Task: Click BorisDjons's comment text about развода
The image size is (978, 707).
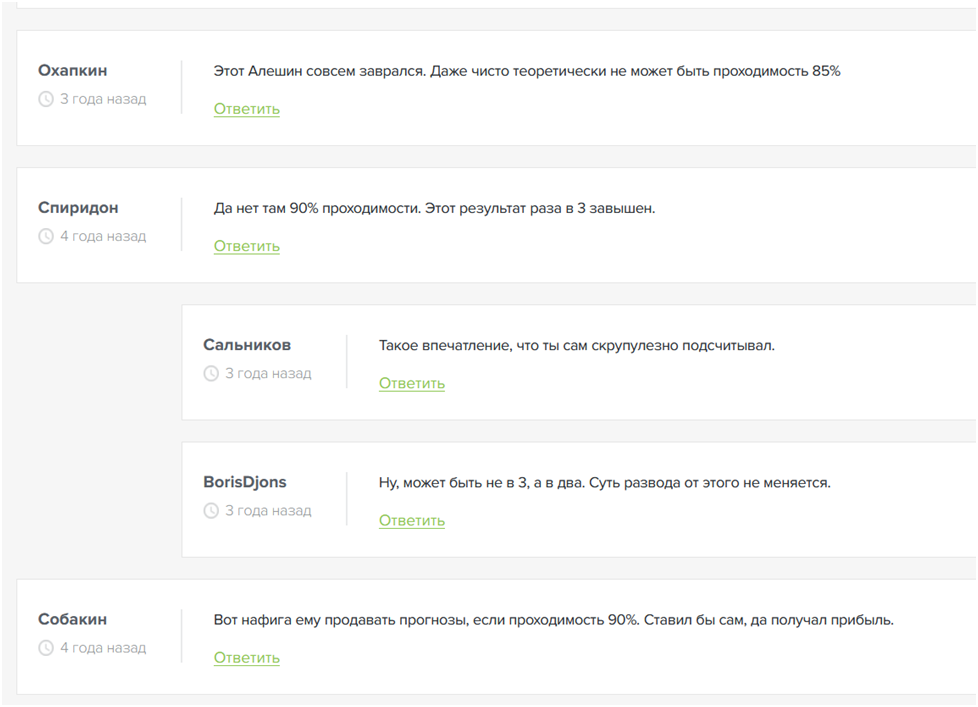Action: point(604,483)
